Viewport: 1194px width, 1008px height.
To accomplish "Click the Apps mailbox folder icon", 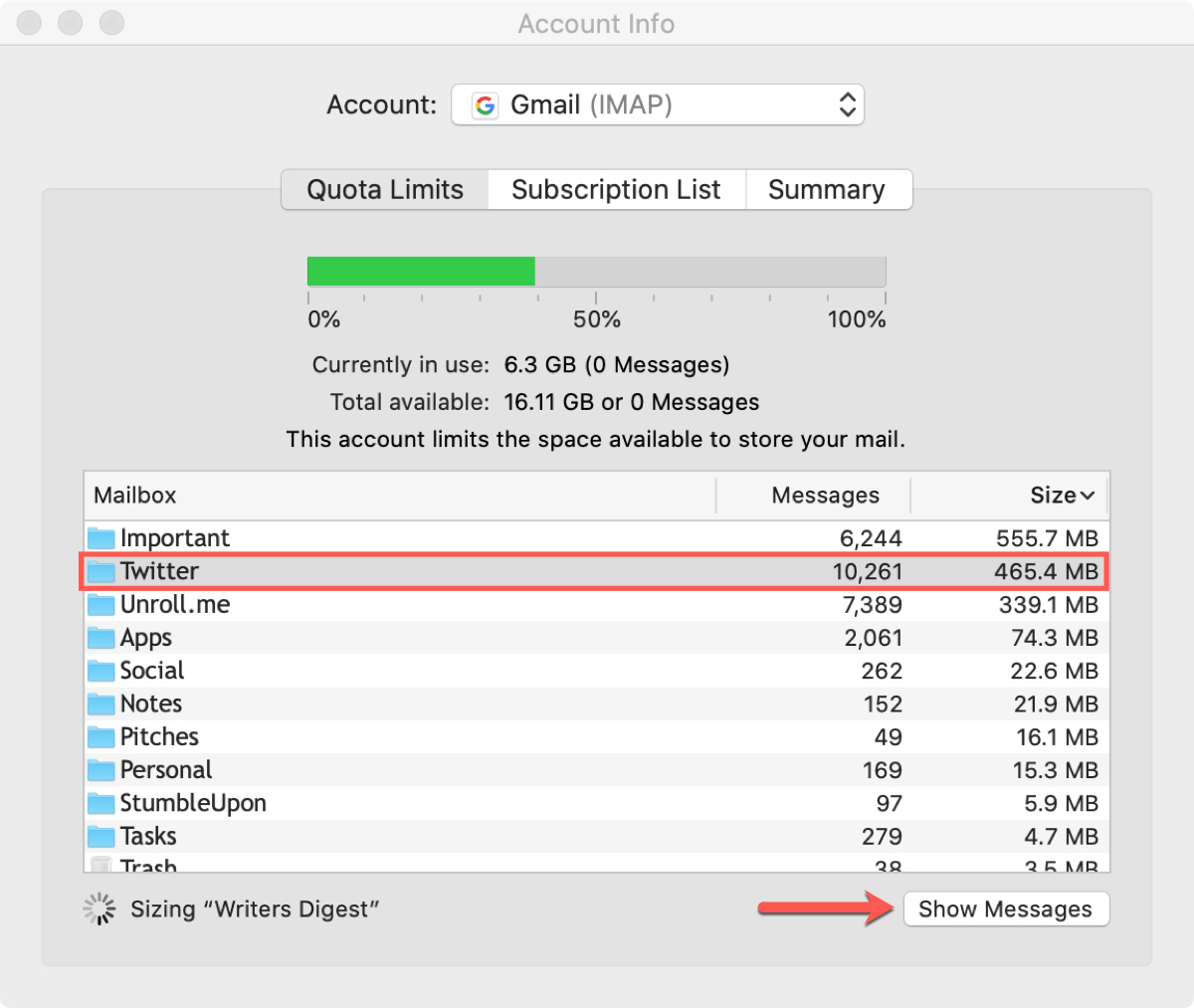I will [x=100, y=637].
